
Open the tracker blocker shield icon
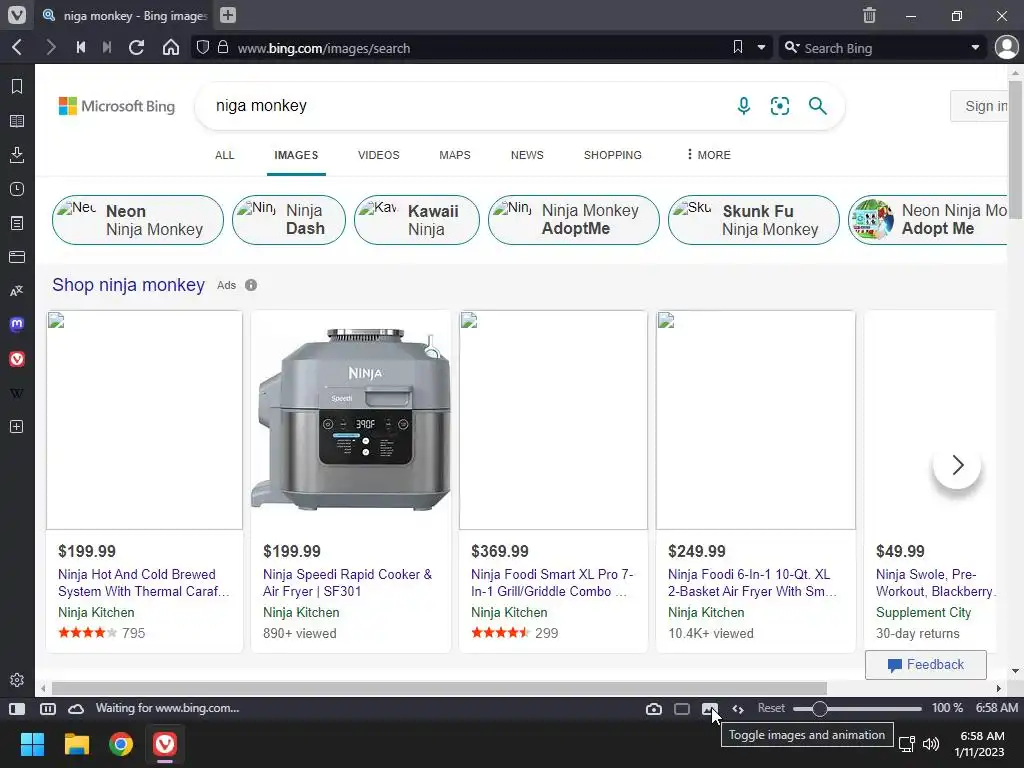click(x=203, y=47)
